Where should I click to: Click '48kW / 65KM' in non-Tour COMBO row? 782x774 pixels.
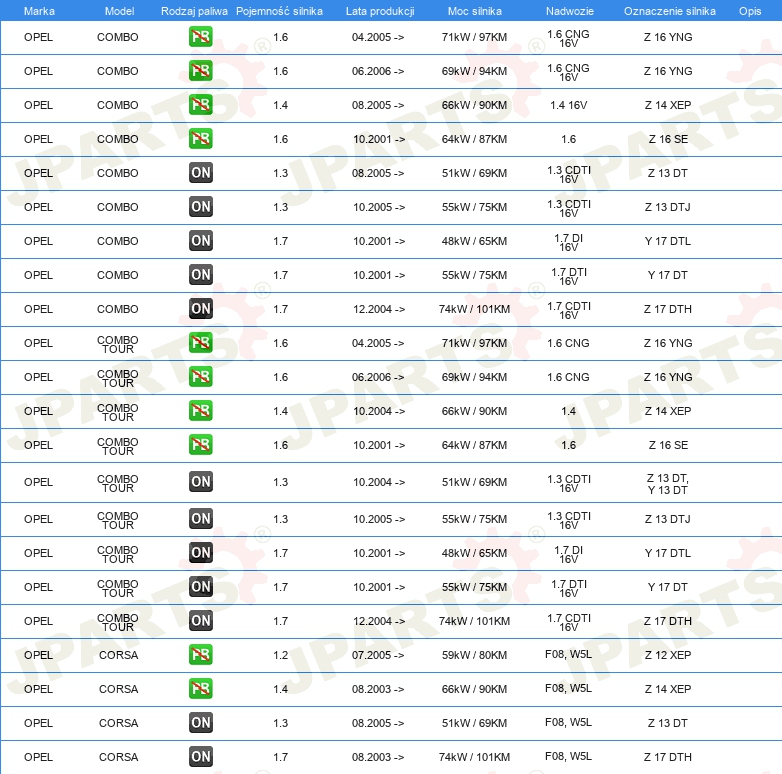(474, 241)
